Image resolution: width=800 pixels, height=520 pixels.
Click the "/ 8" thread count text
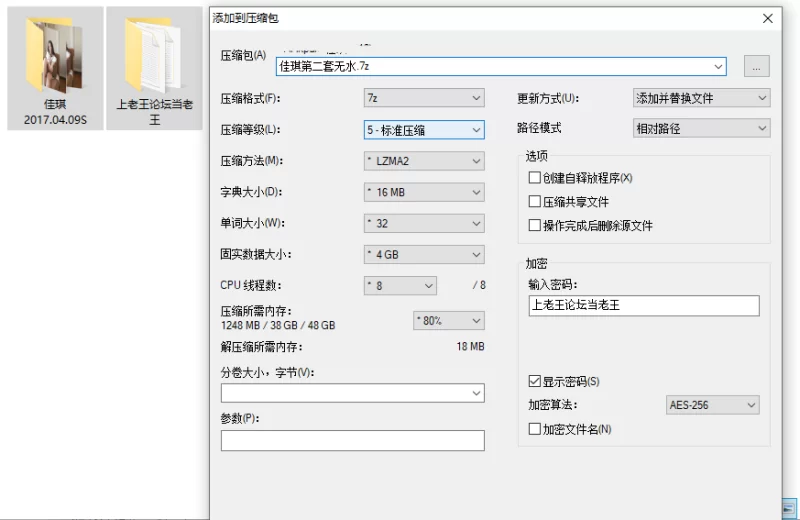click(x=479, y=286)
